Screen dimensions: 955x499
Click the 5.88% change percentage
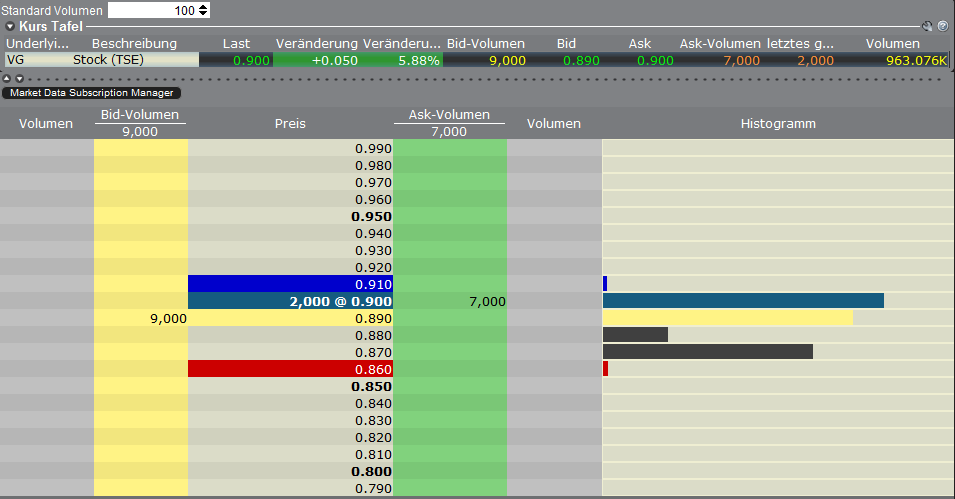418,60
